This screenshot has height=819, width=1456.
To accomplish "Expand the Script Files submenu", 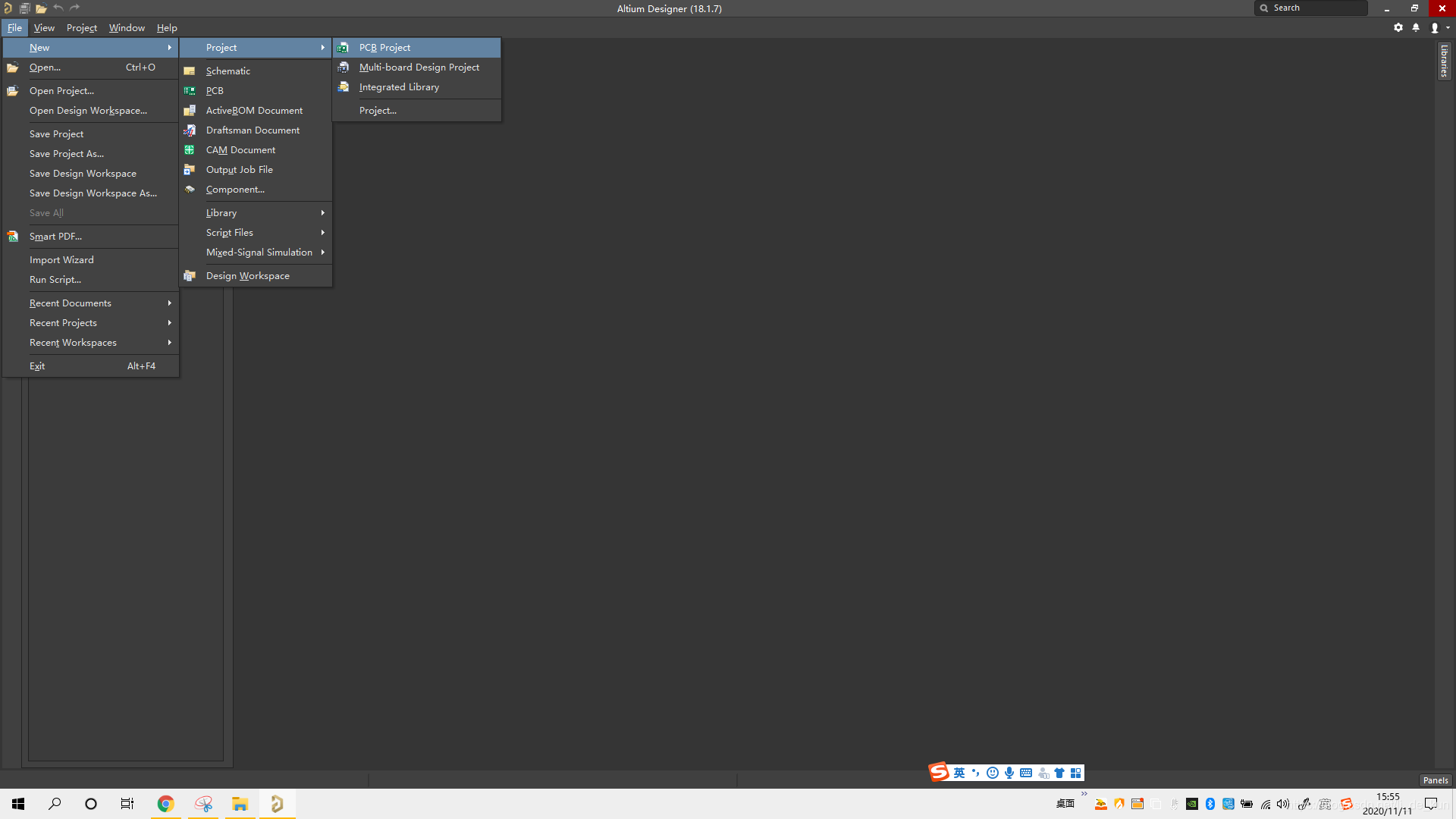I will click(x=256, y=233).
